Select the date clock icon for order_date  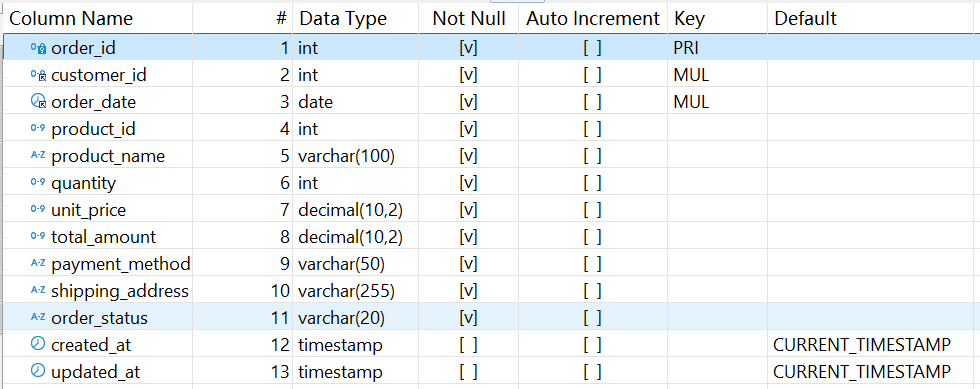pyautogui.click(x=38, y=102)
